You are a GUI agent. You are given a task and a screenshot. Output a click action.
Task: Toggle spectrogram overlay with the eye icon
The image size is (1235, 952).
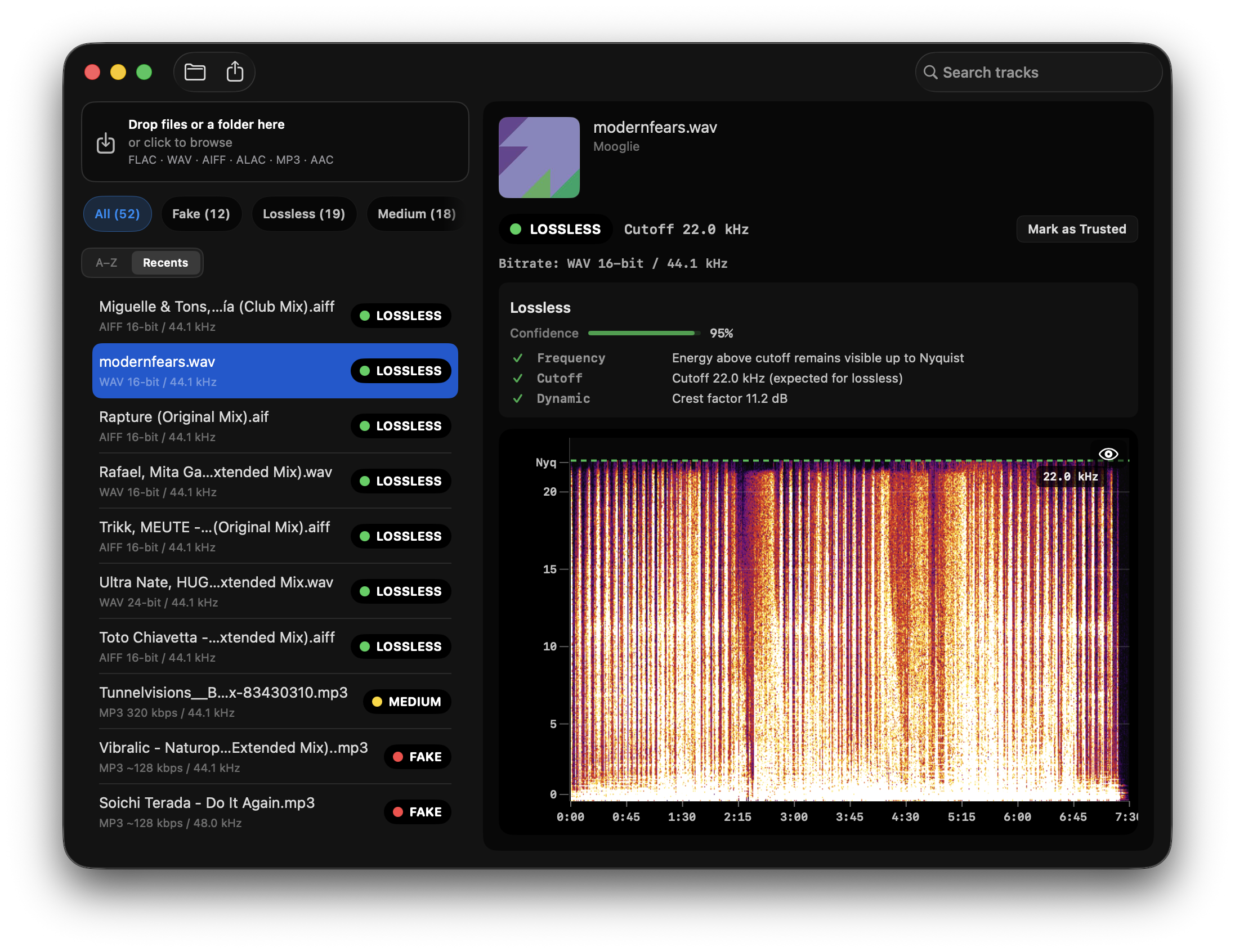[1108, 454]
